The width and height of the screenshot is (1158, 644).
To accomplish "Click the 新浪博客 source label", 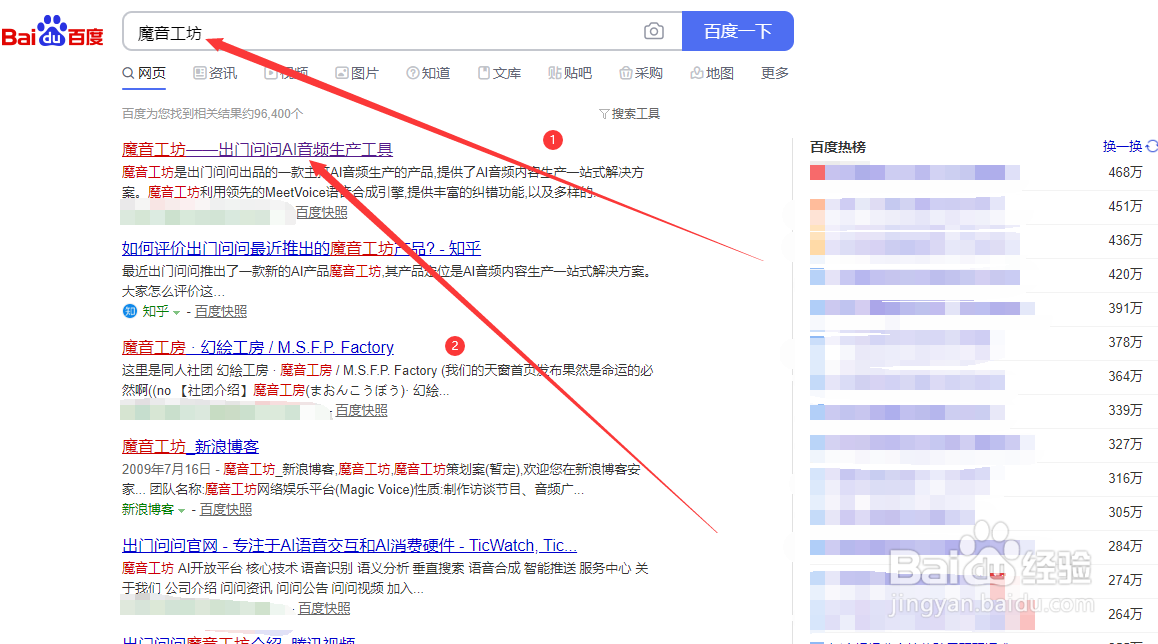I will click(x=148, y=510).
